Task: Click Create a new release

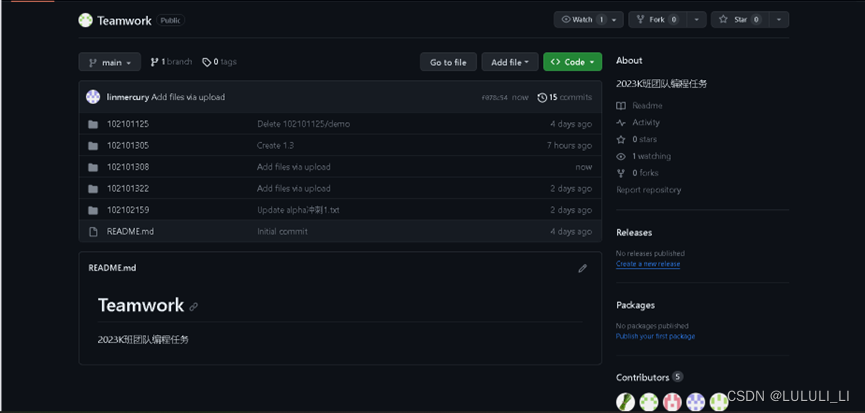Action: (648, 264)
